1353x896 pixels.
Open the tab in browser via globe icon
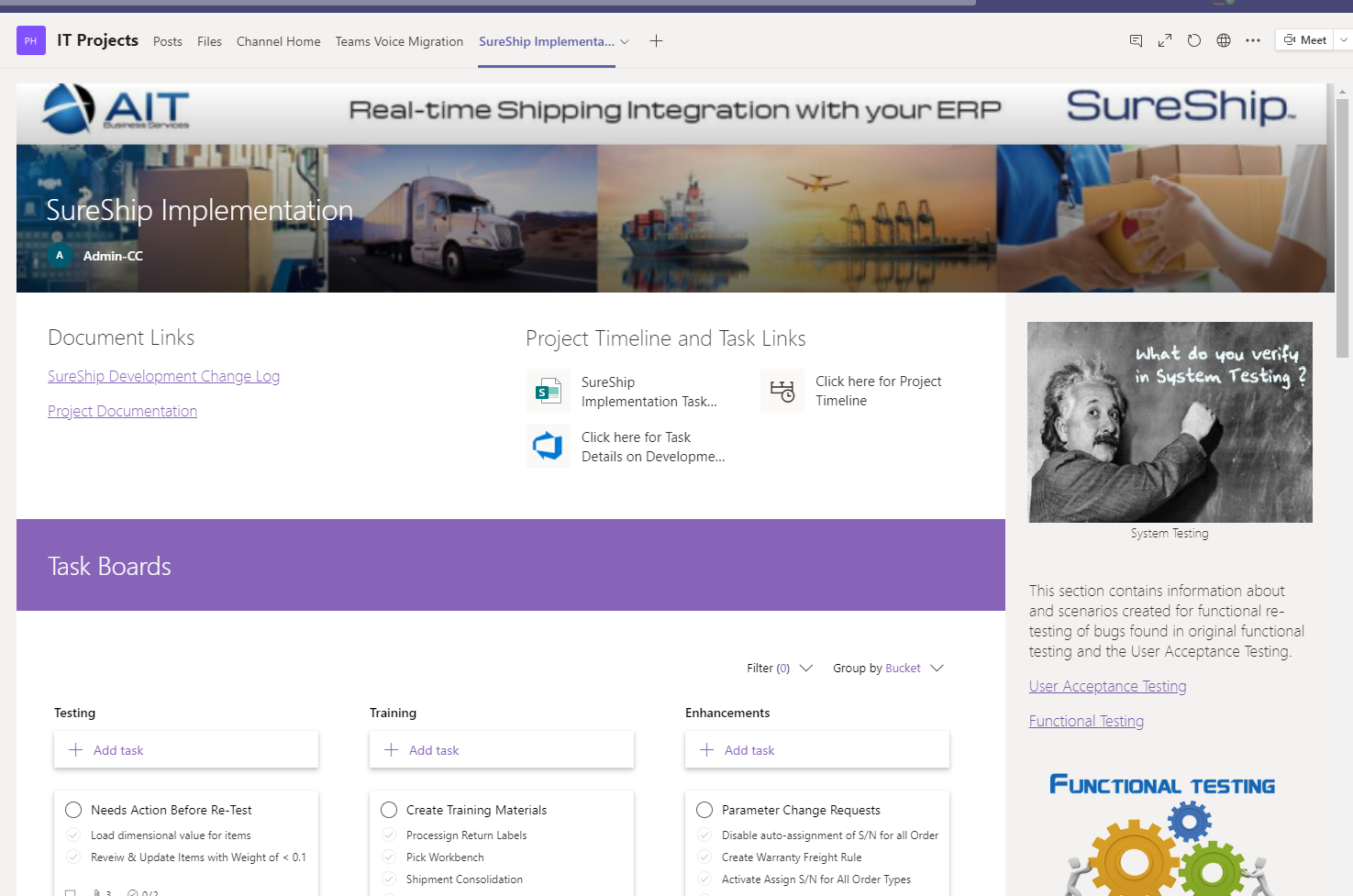[1224, 40]
